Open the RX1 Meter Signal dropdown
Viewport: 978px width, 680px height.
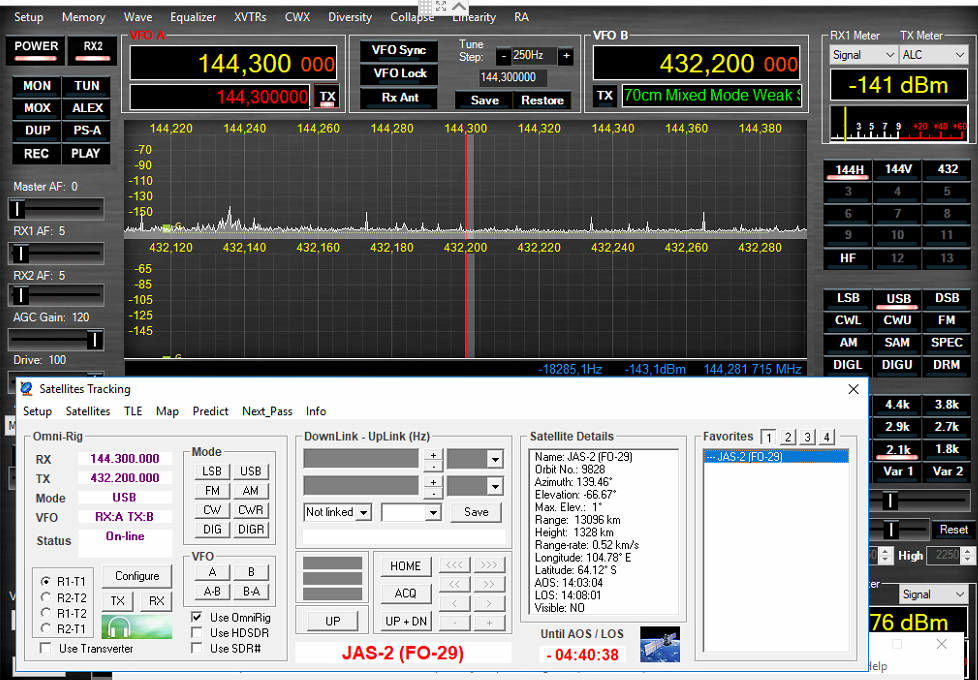863,55
